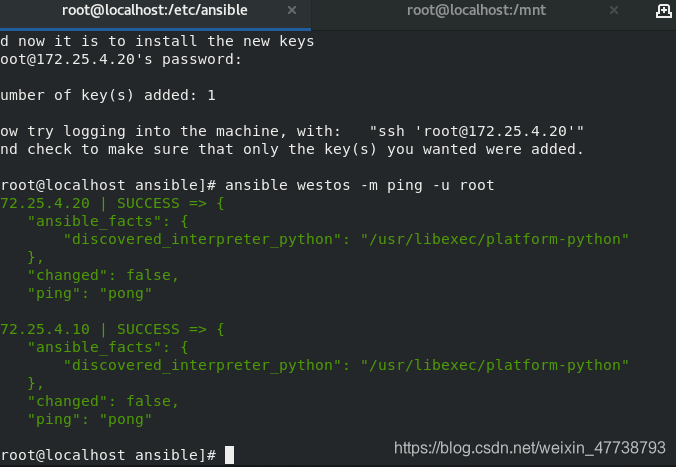The image size is (676, 467).
Task: Click the last root@localhost ansible prompt
Action: [108, 455]
